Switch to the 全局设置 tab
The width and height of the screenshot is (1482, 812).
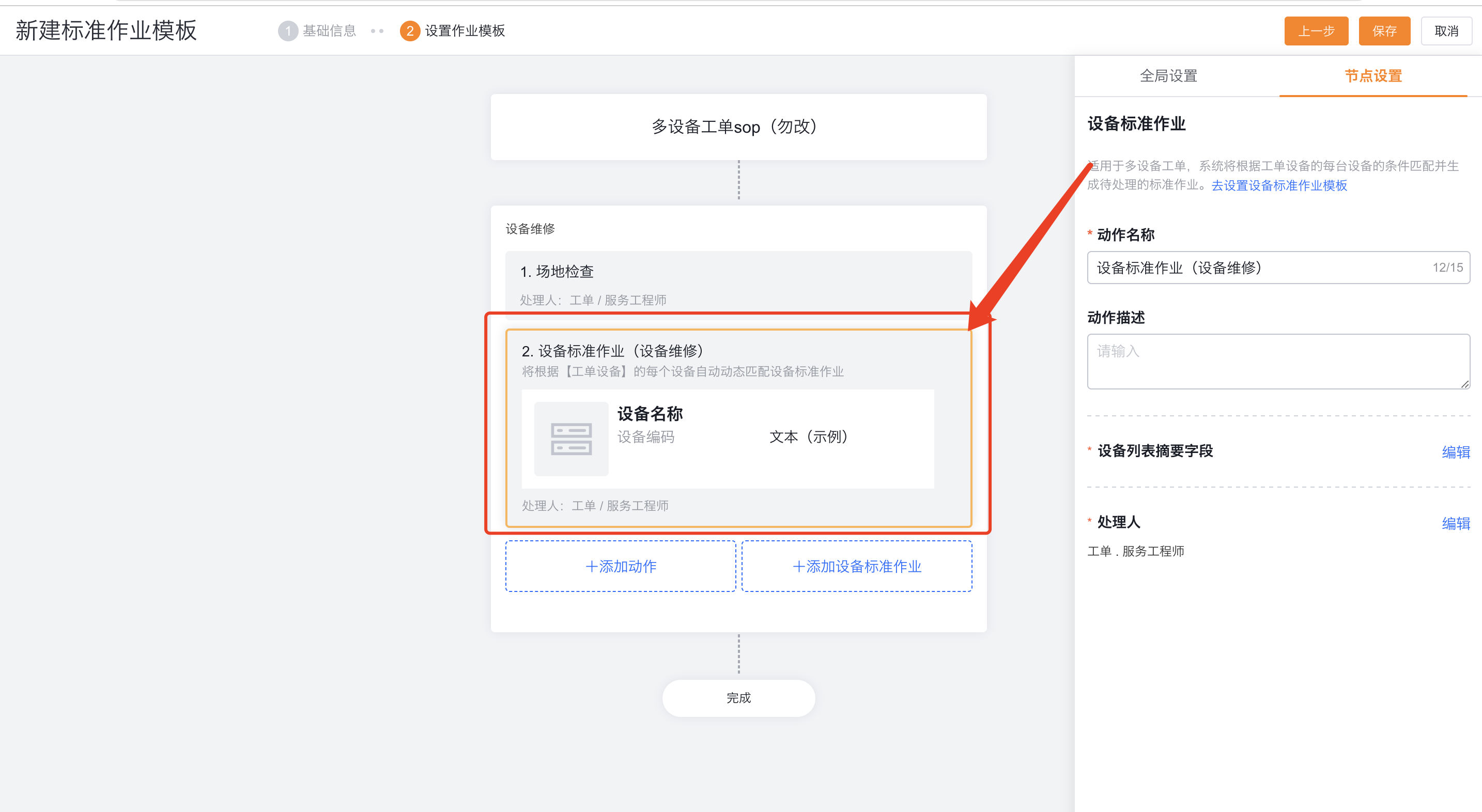point(1168,75)
